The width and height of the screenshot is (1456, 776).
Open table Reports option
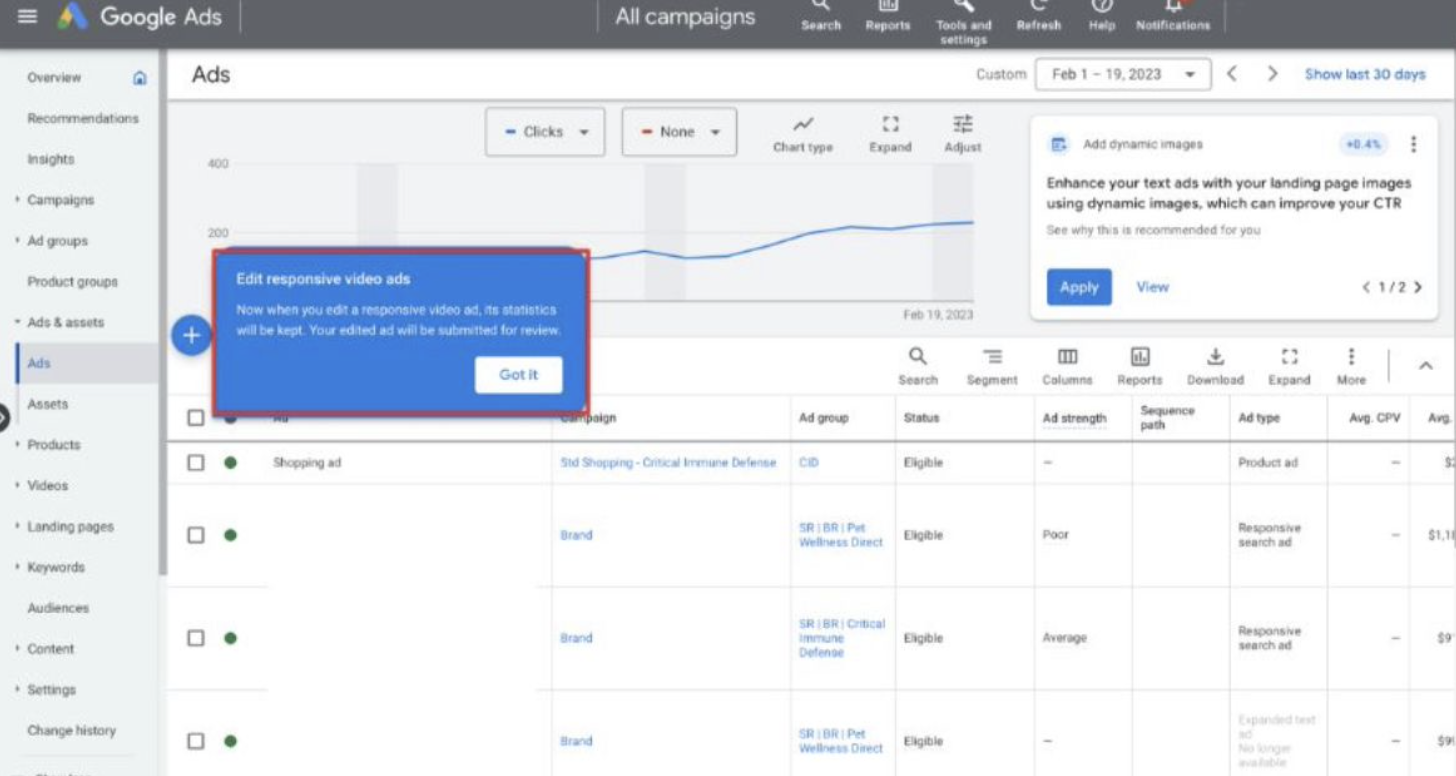point(1140,366)
